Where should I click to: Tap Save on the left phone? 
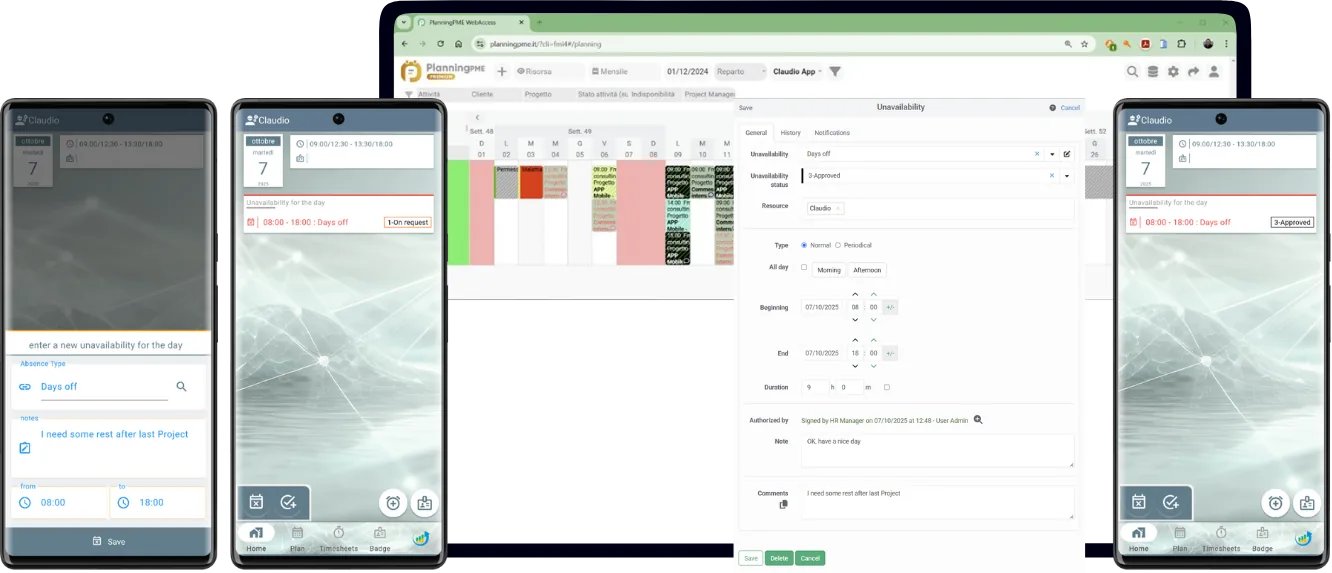[109, 541]
